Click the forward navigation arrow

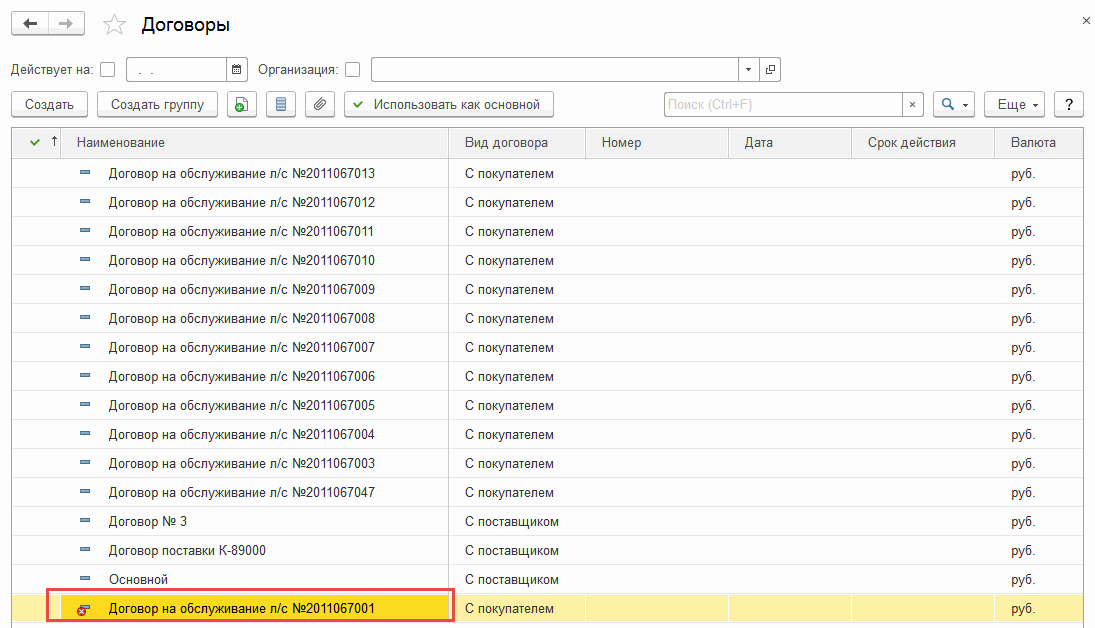coord(66,24)
